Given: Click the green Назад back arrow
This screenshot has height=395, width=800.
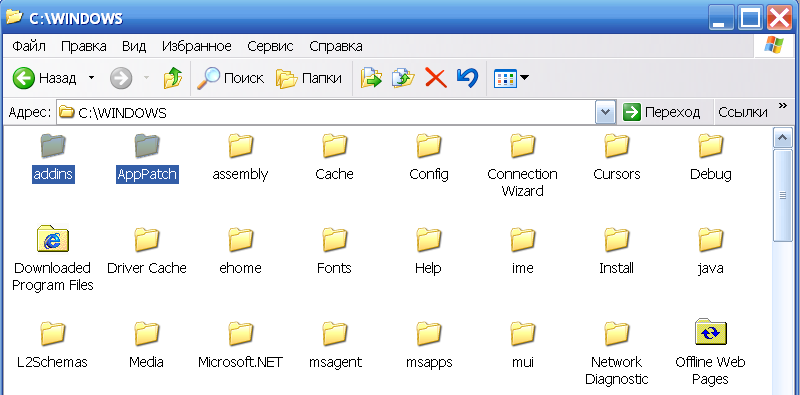Looking at the screenshot, I should [23, 78].
